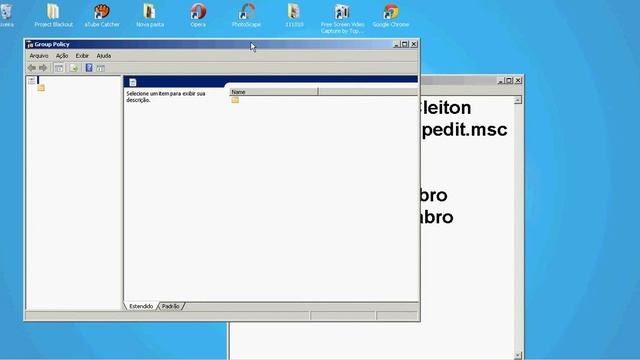Image resolution: width=640 pixels, height=360 pixels.
Task: Click the export list toolbar icon
Action: (74, 68)
